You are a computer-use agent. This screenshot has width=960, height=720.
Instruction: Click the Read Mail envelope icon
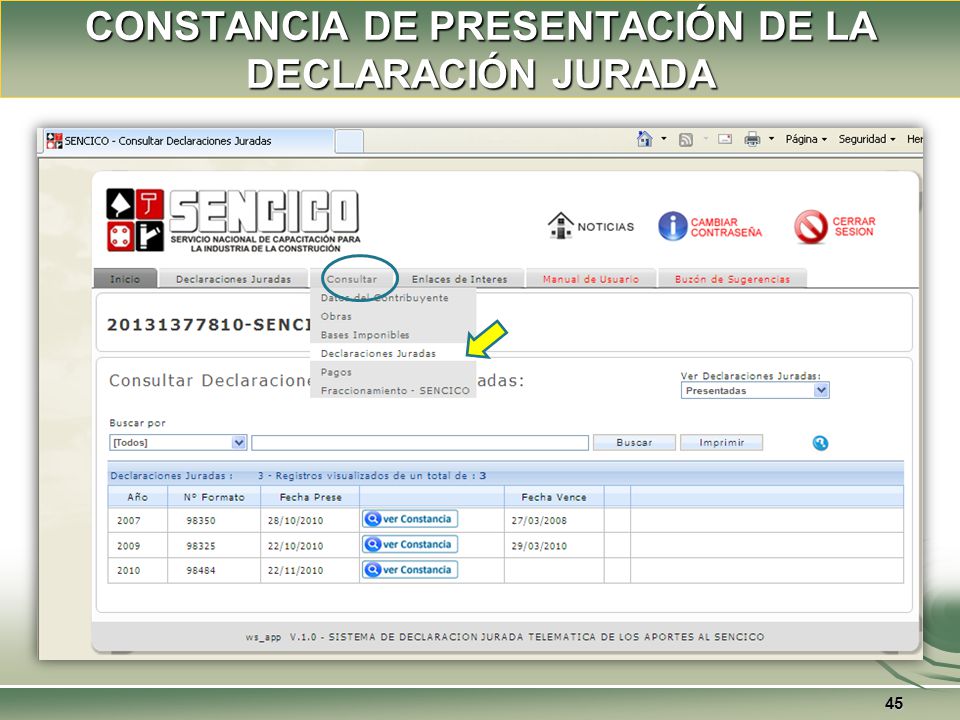click(x=725, y=139)
